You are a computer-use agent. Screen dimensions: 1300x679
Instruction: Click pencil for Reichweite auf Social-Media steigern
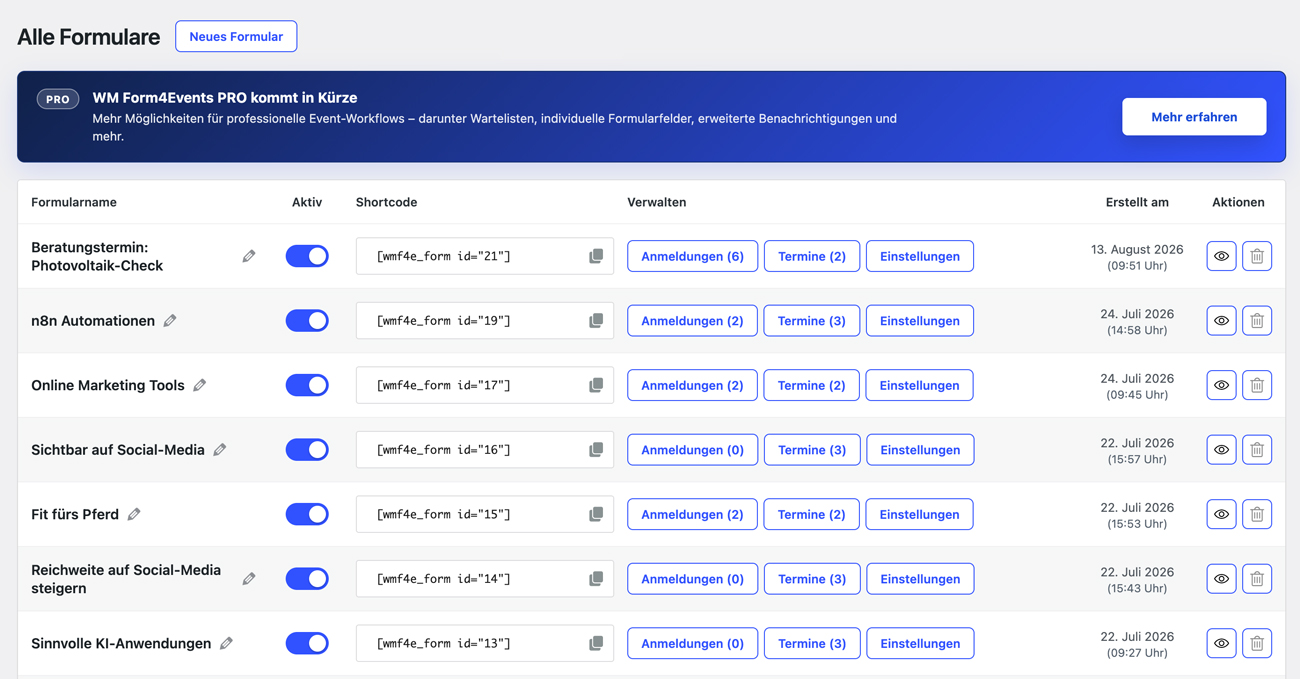pos(249,579)
